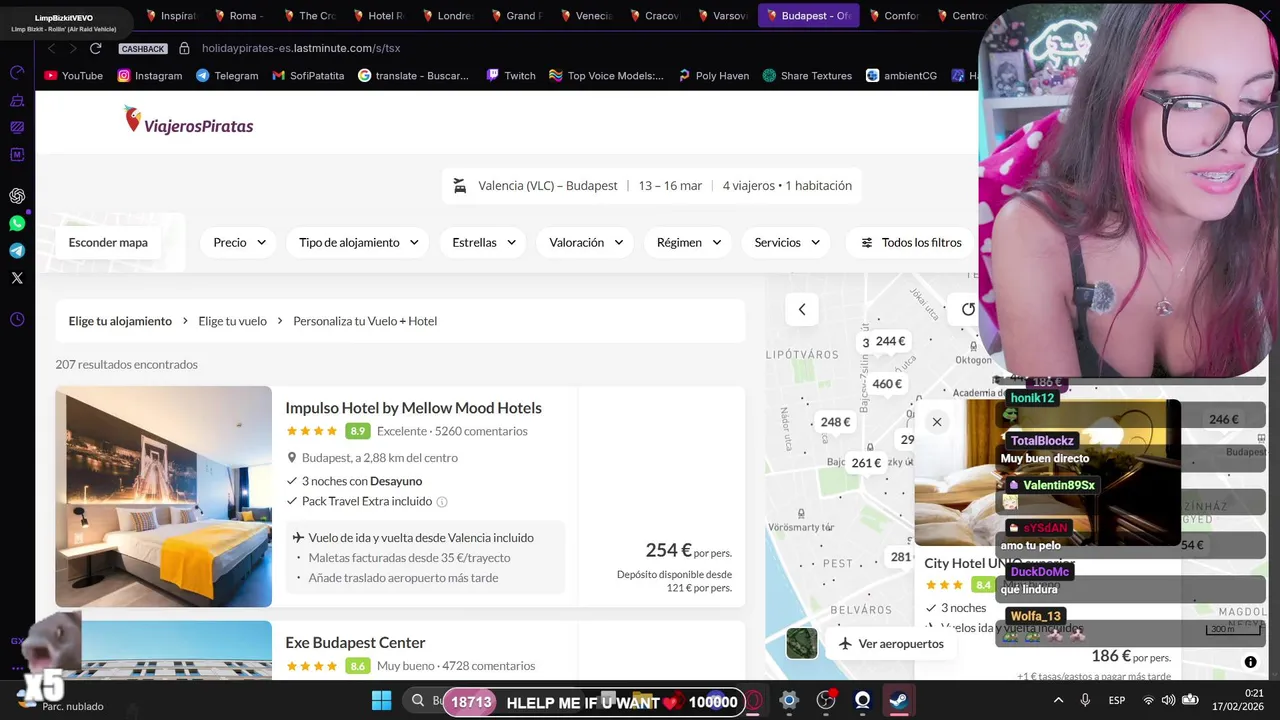Expand the Servicios filter dropdown

coord(787,242)
